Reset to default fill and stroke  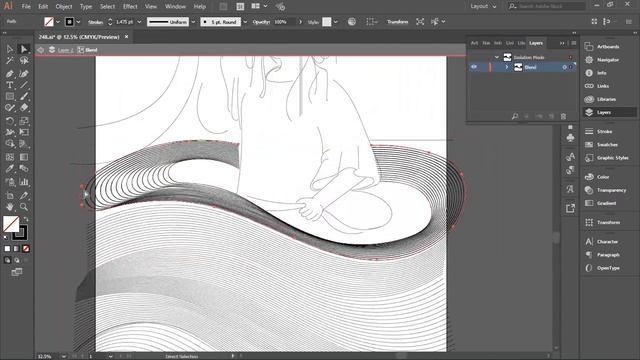tap(6, 237)
